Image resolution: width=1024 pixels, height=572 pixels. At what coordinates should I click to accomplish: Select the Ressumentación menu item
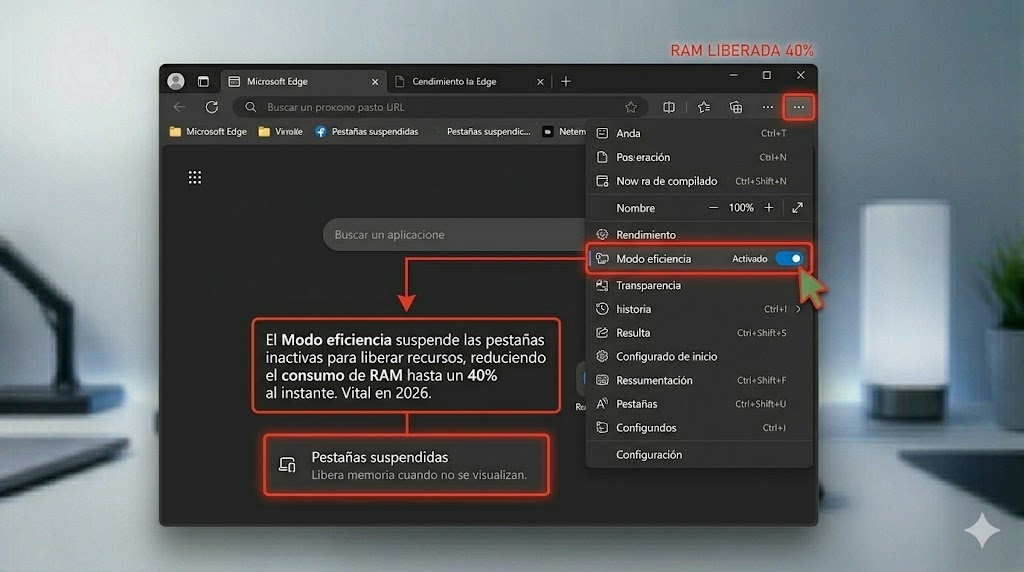(699, 380)
